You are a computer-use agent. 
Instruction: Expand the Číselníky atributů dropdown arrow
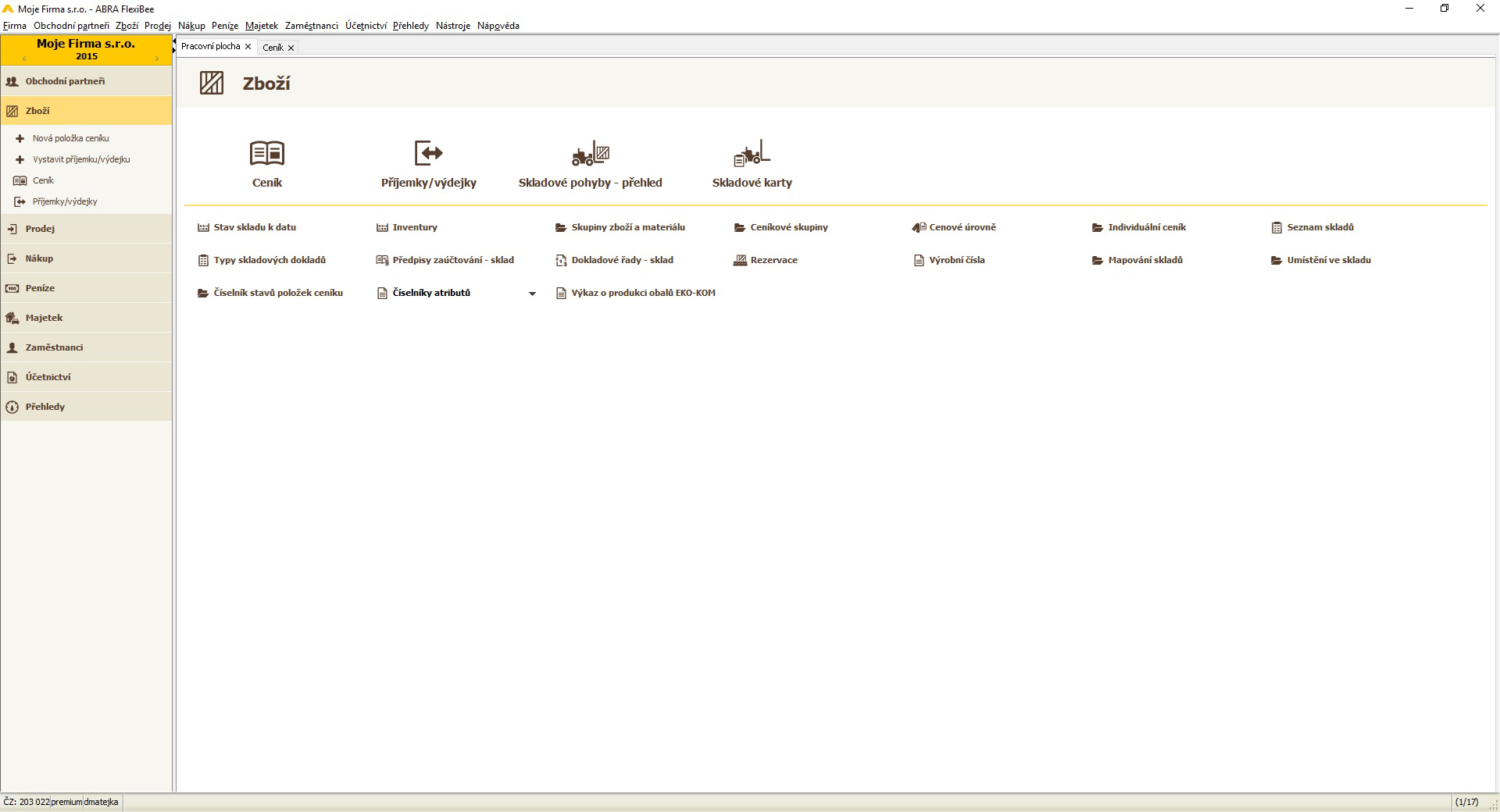[532, 294]
